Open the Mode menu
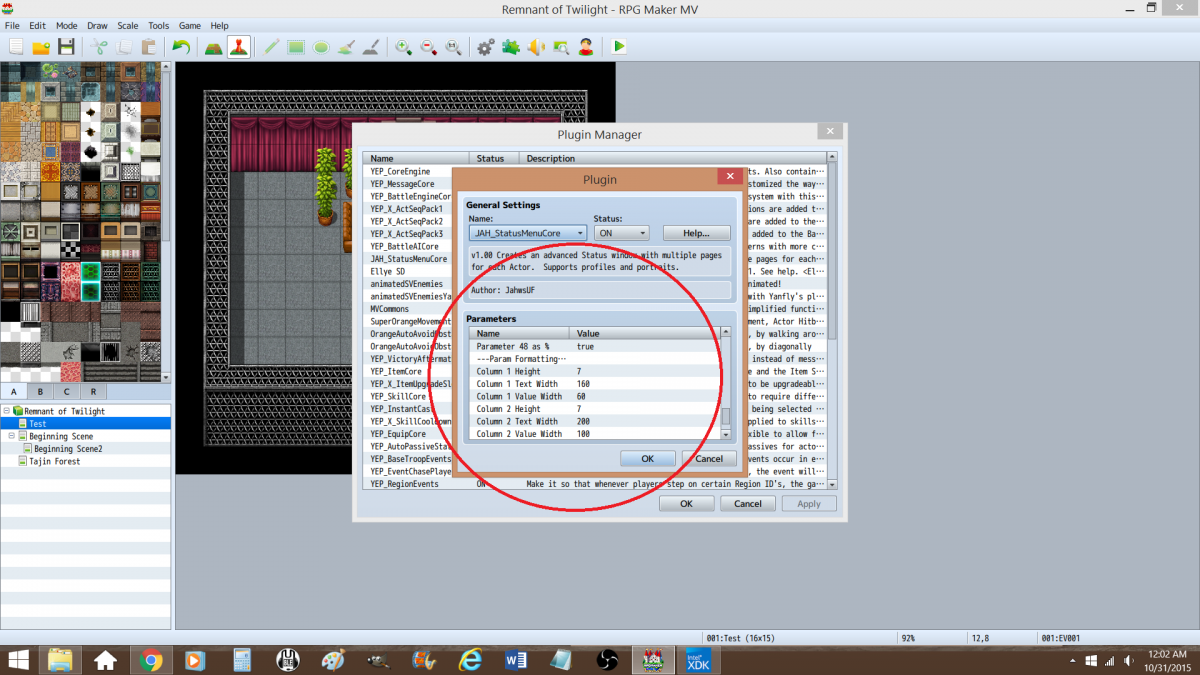The height and width of the screenshot is (675, 1200). (67, 25)
